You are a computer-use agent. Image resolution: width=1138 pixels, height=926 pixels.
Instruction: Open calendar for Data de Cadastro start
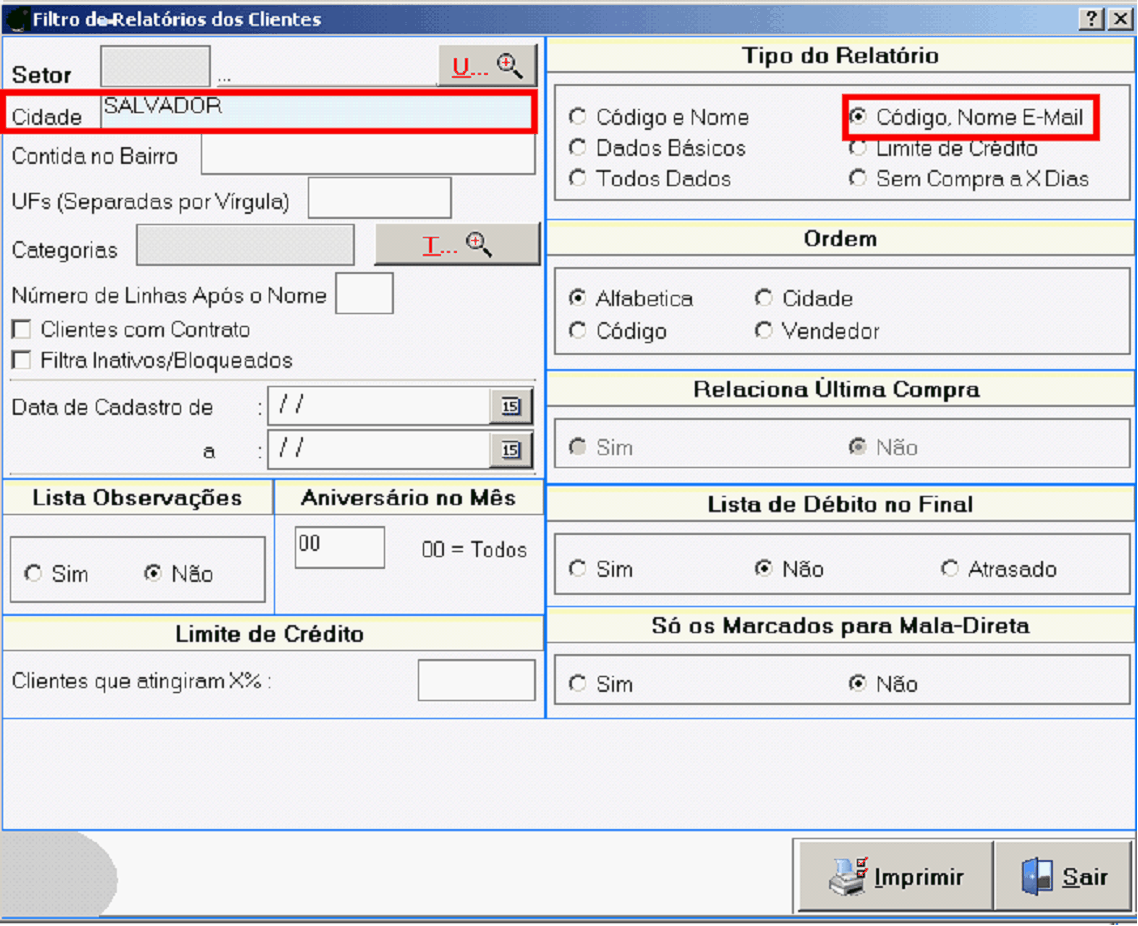[x=511, y=406]
